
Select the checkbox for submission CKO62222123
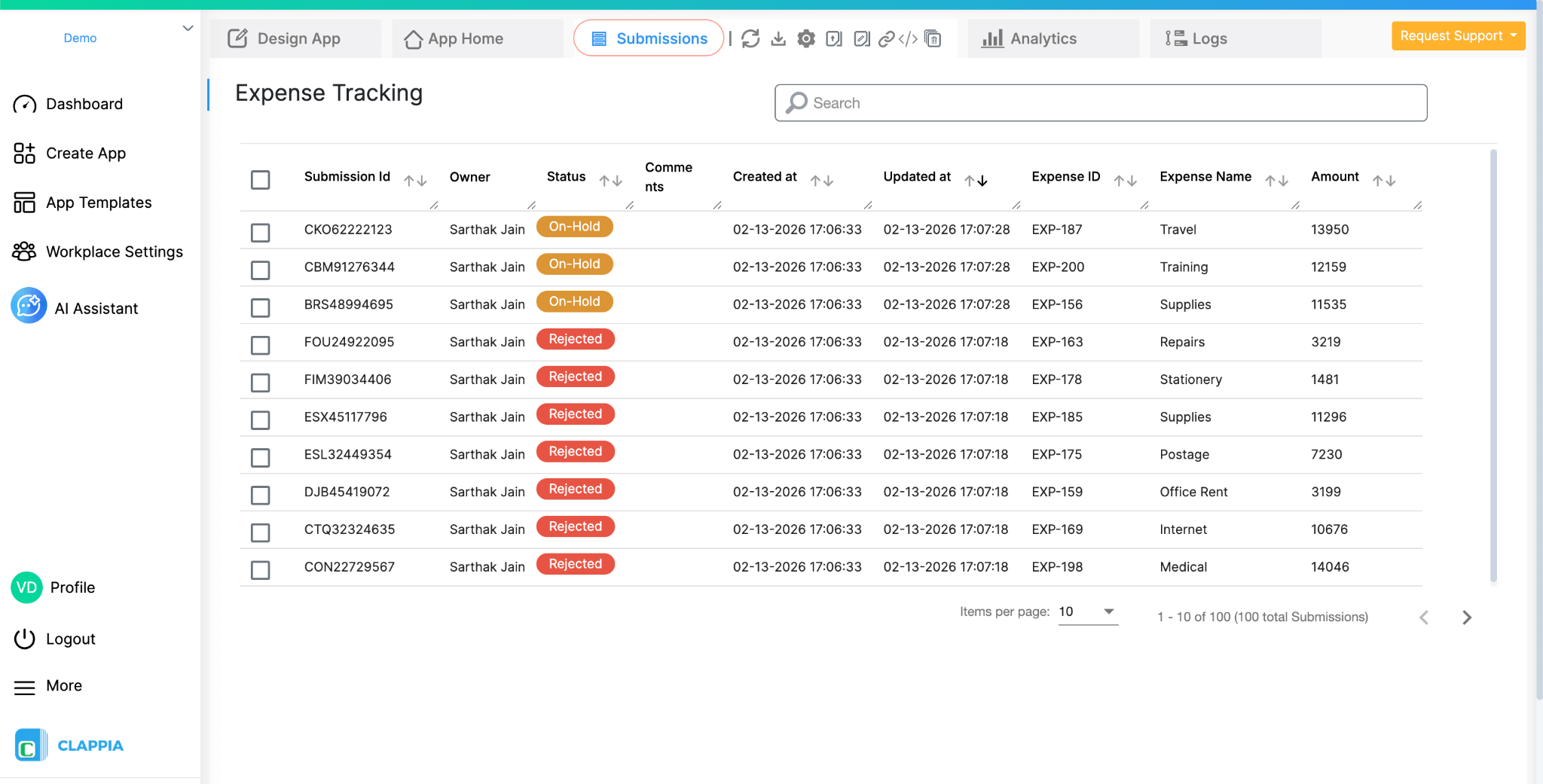pos(260,233)
